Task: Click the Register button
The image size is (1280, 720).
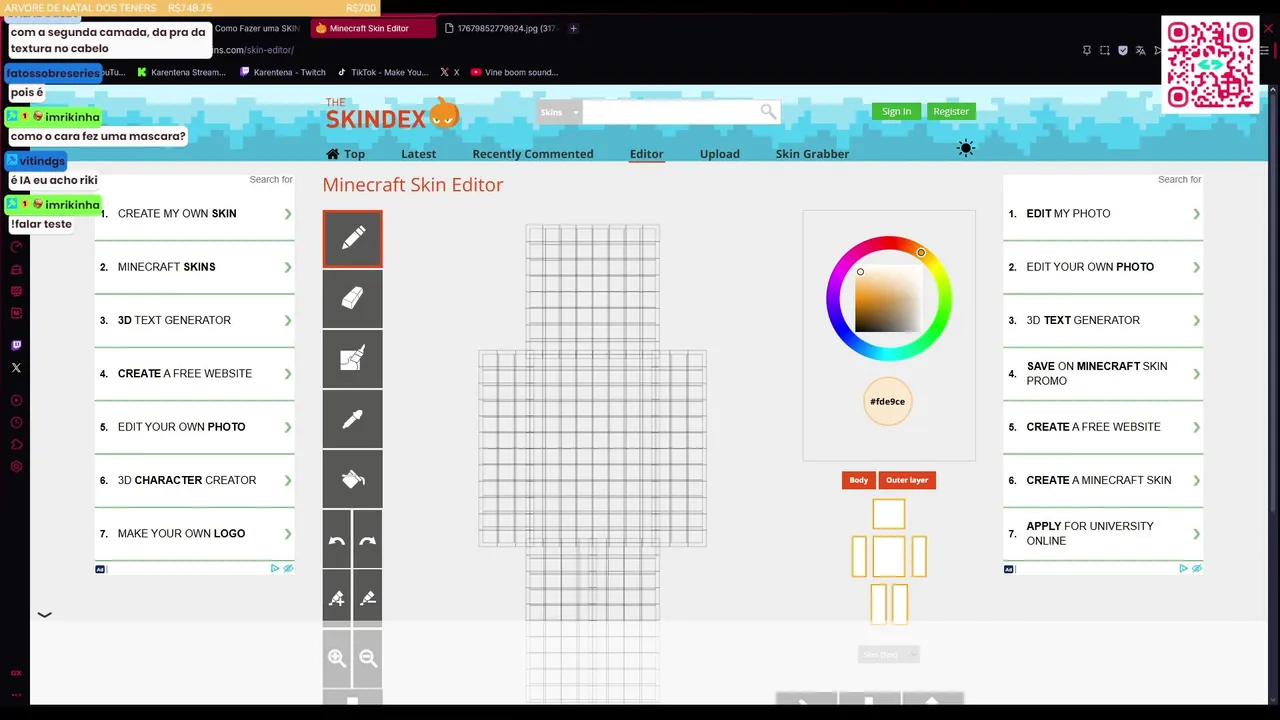Action: click(951, 111)
